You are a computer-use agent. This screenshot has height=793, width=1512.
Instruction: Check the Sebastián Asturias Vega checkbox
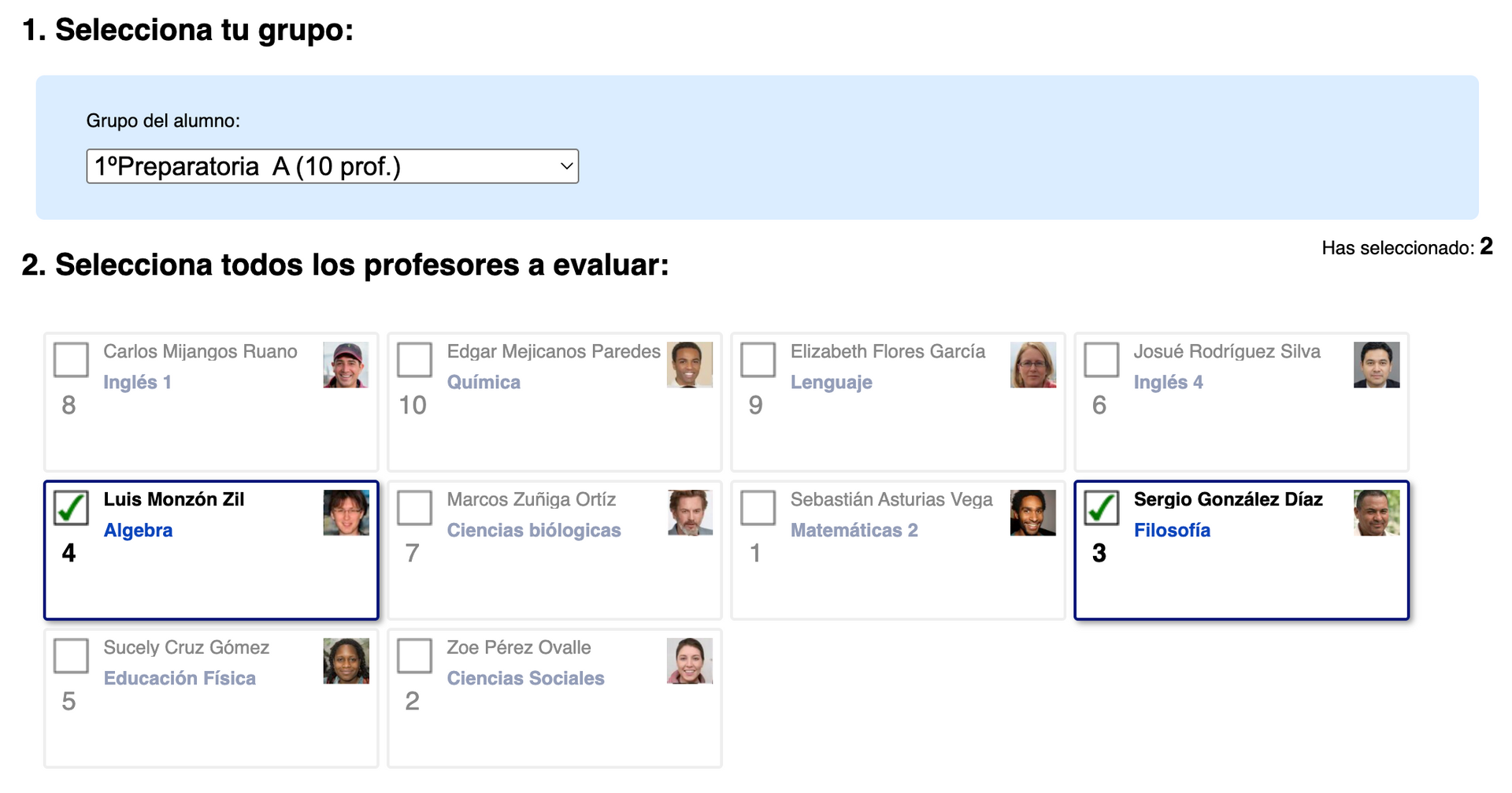(758, 508)
